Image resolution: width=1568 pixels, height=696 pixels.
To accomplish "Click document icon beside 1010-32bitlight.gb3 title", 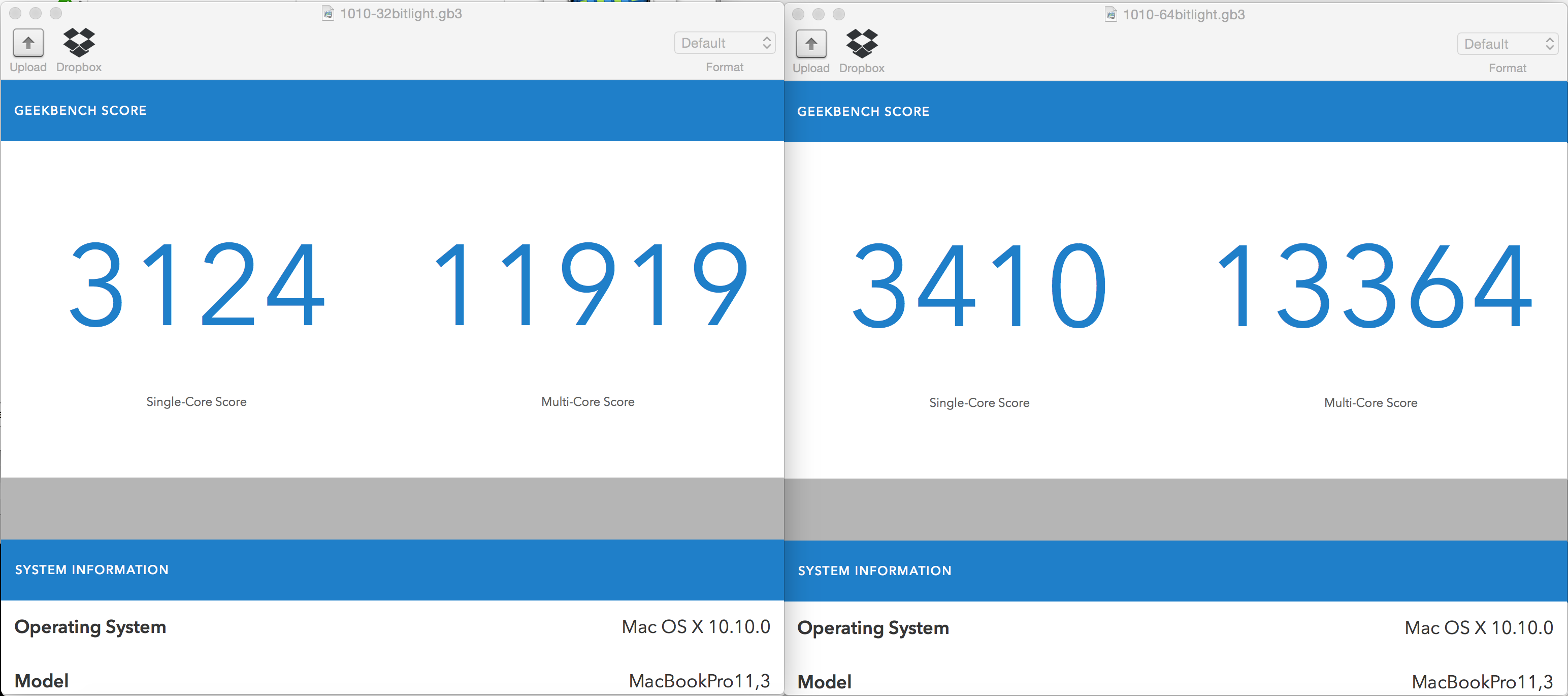I will pos(328,13).
